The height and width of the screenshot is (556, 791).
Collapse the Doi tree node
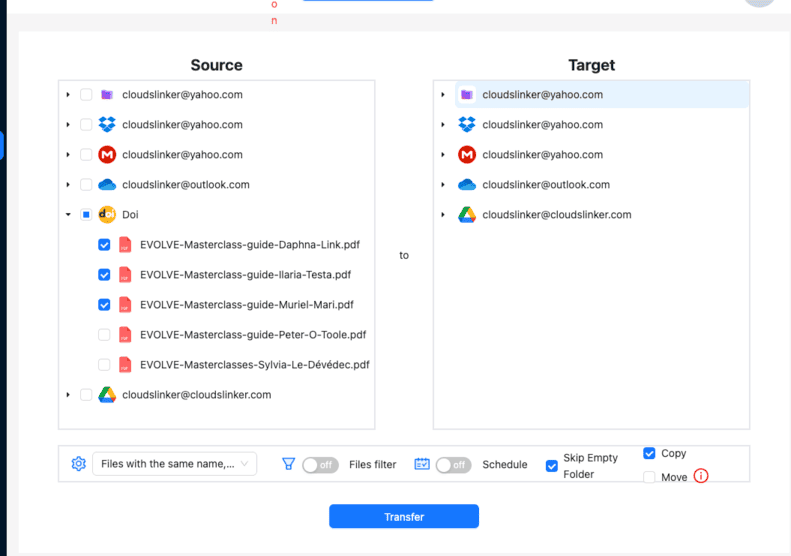(68, 214)
